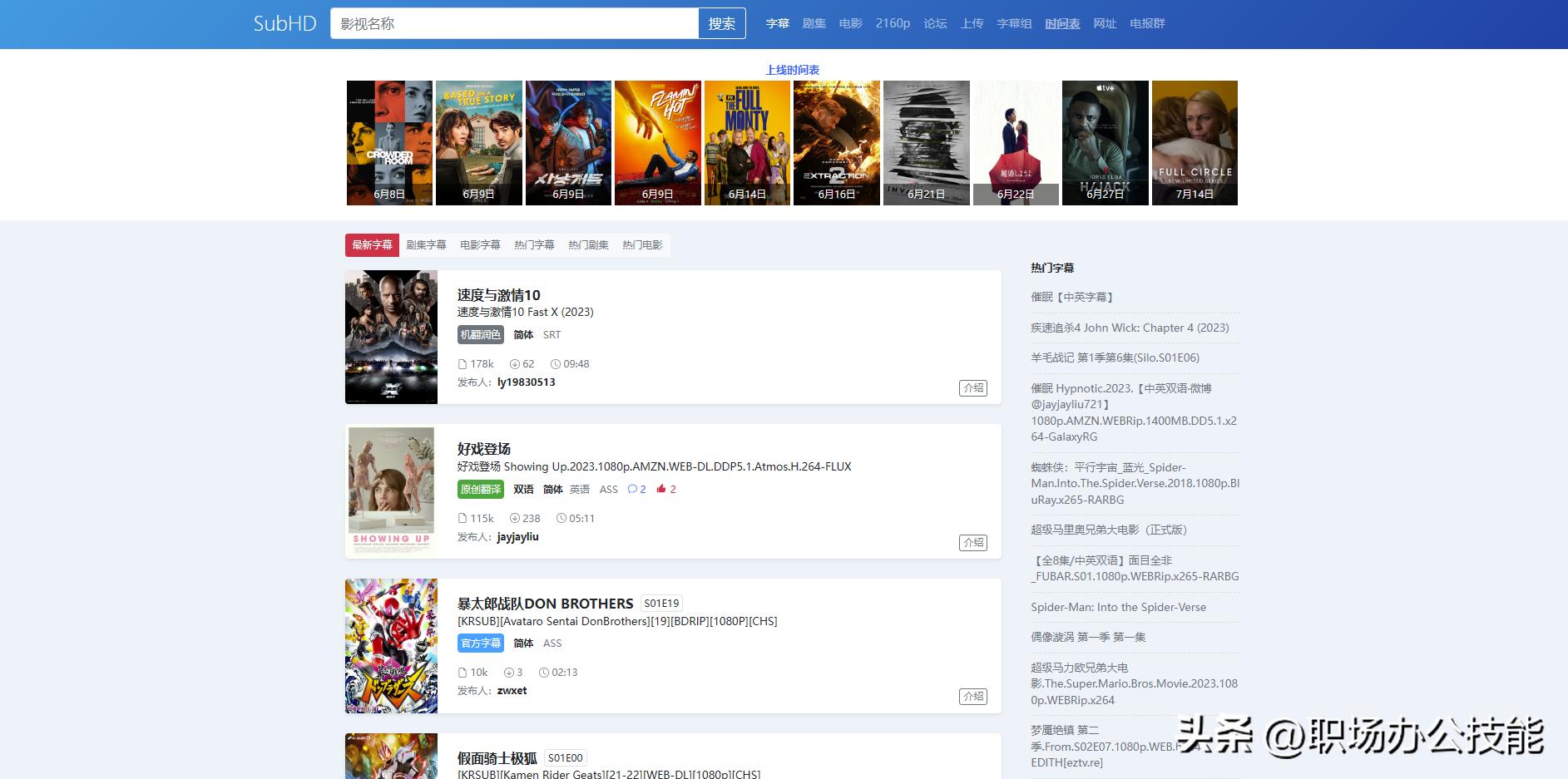Open the Extraction 2 poster thumbnail
The height and width of the screenshot is (779, 1568).
tap(836, 142)
